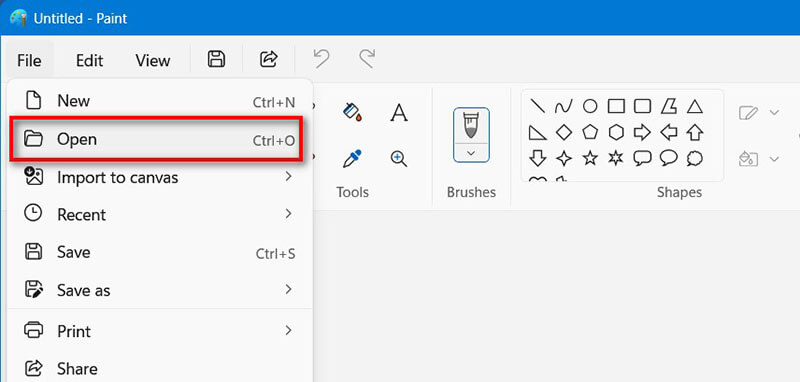This screenshot has height=382, width=800.
Task: Choose the Pentagon shape
Action: point(590,133)
